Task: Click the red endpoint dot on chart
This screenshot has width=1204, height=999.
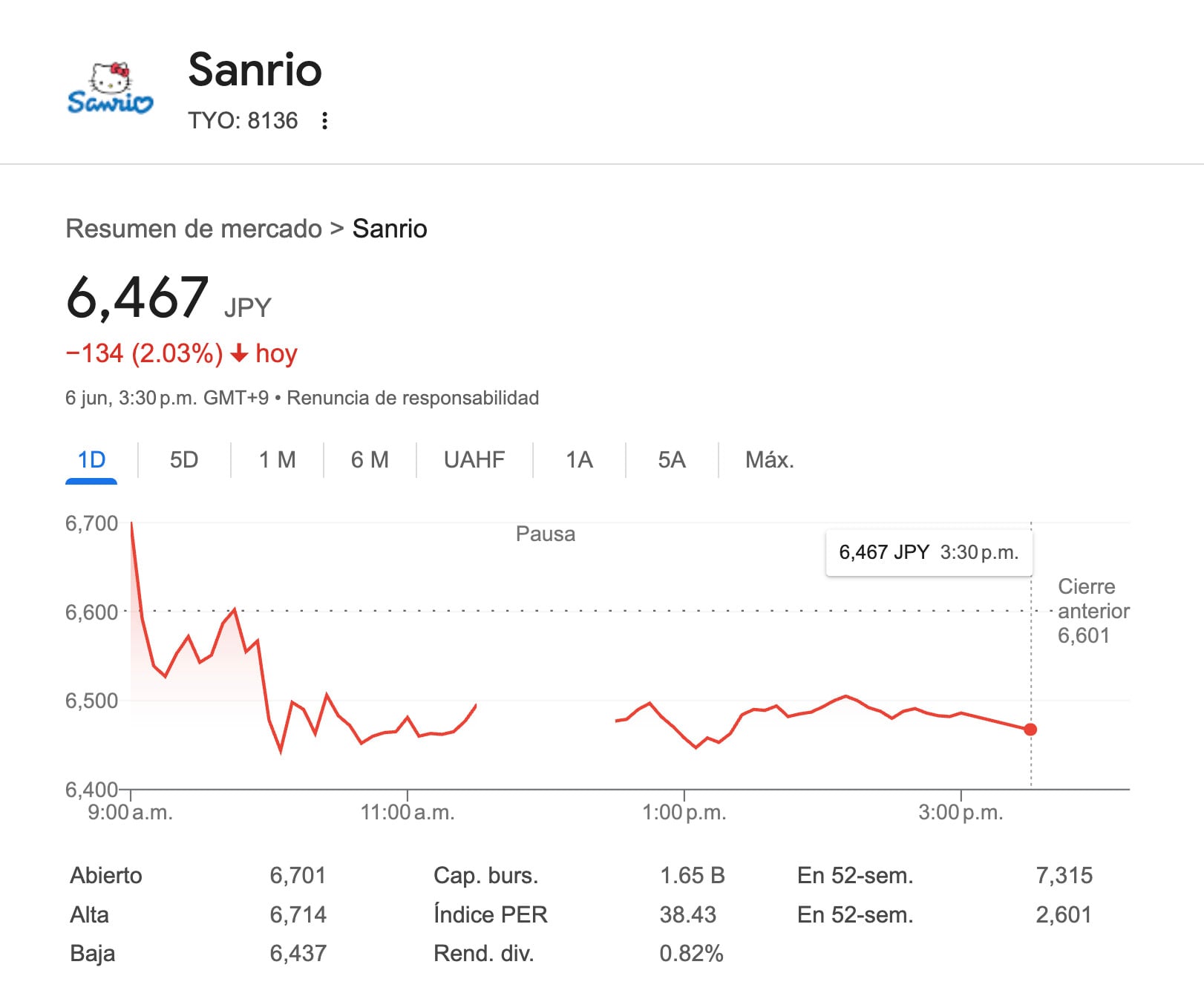Action: (1030, 730)
